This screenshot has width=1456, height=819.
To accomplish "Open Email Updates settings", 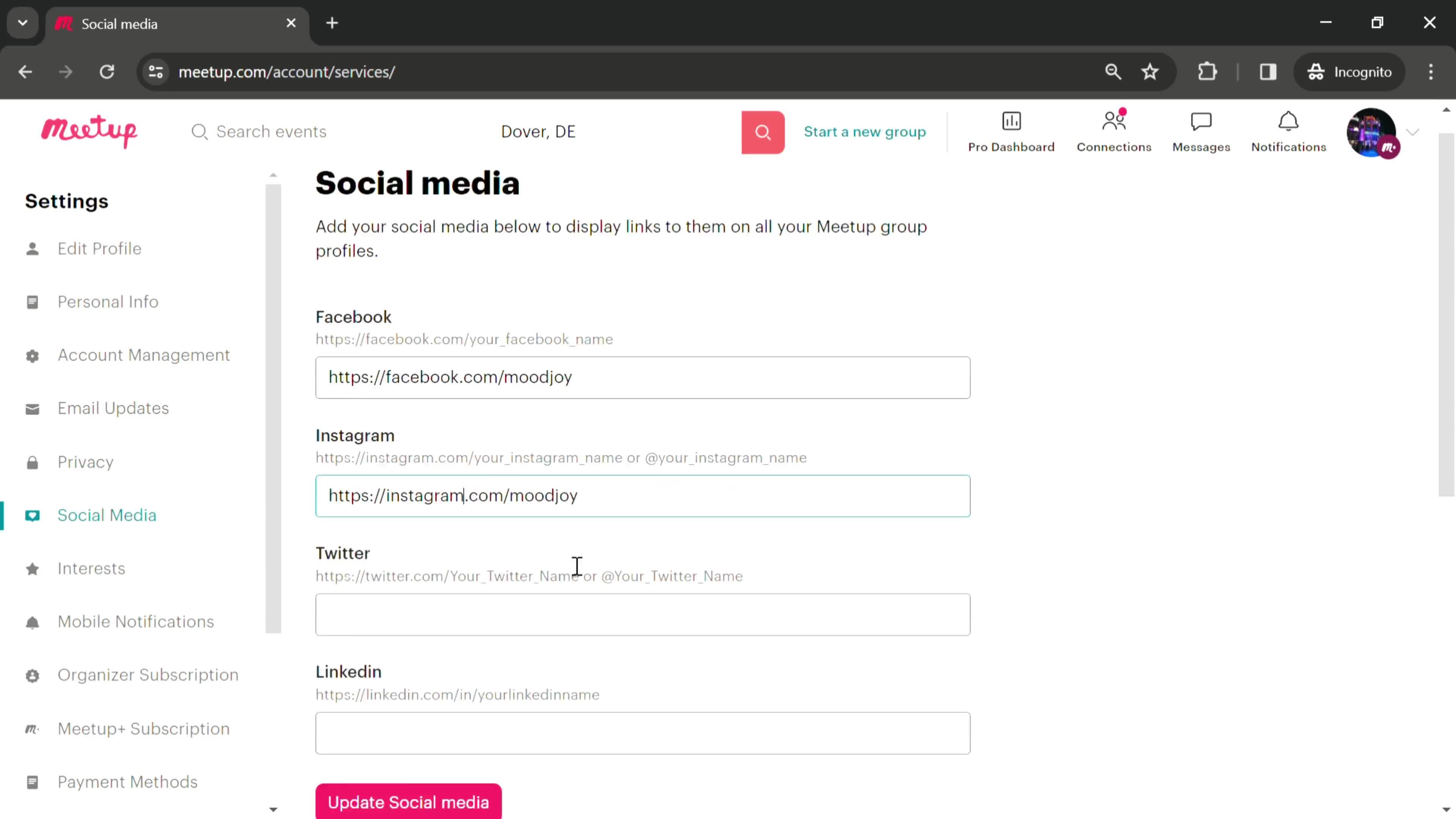I will pos(113,408).
